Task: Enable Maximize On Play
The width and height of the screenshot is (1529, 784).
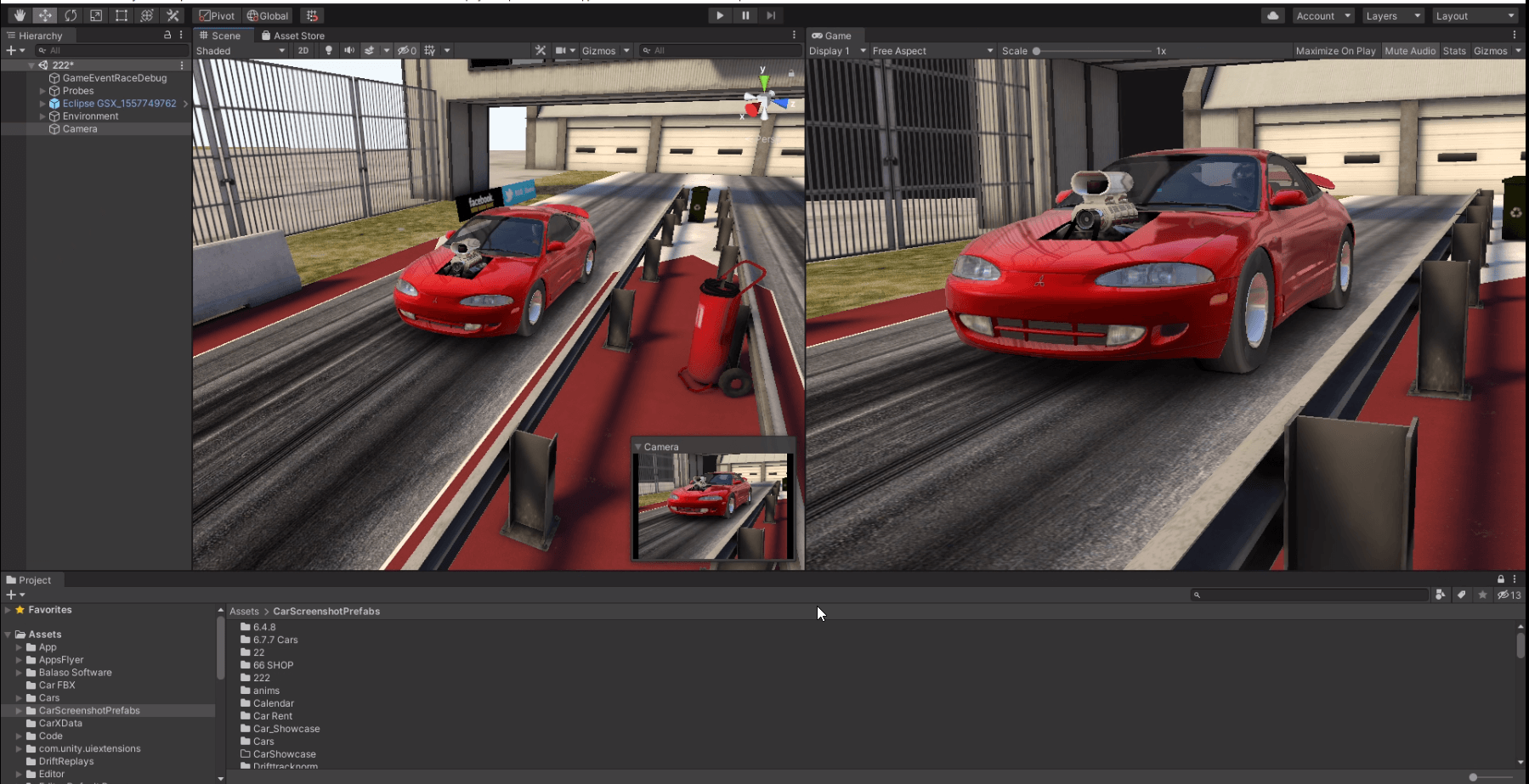Action: (x=1335, y=51)
